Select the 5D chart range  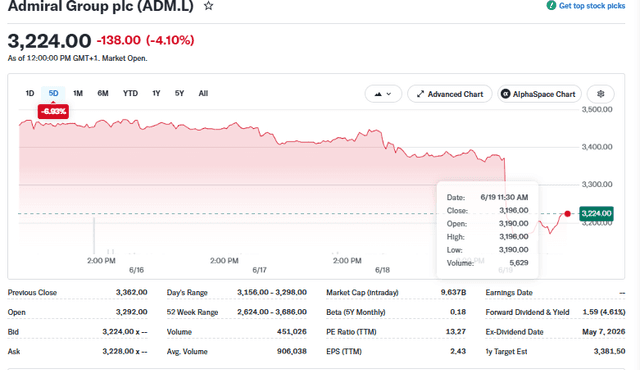(x=53, y=93)
